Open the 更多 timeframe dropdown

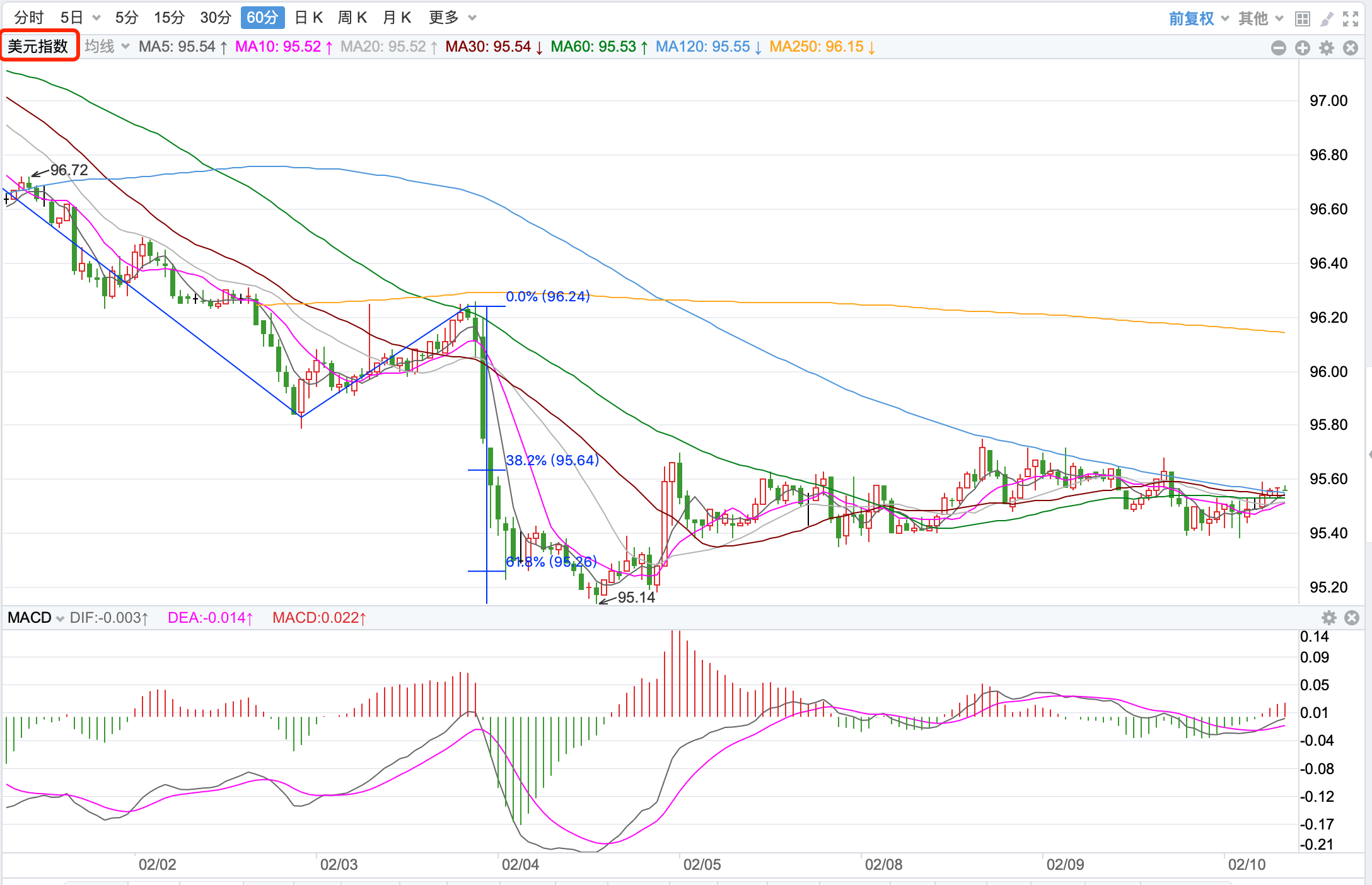coord(452,18)
